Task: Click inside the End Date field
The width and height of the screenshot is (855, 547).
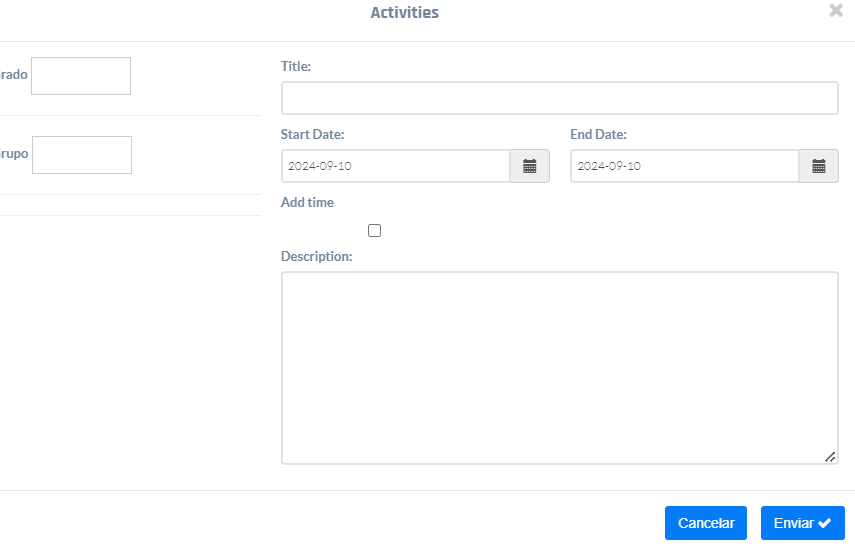Action: pos(684,166)
